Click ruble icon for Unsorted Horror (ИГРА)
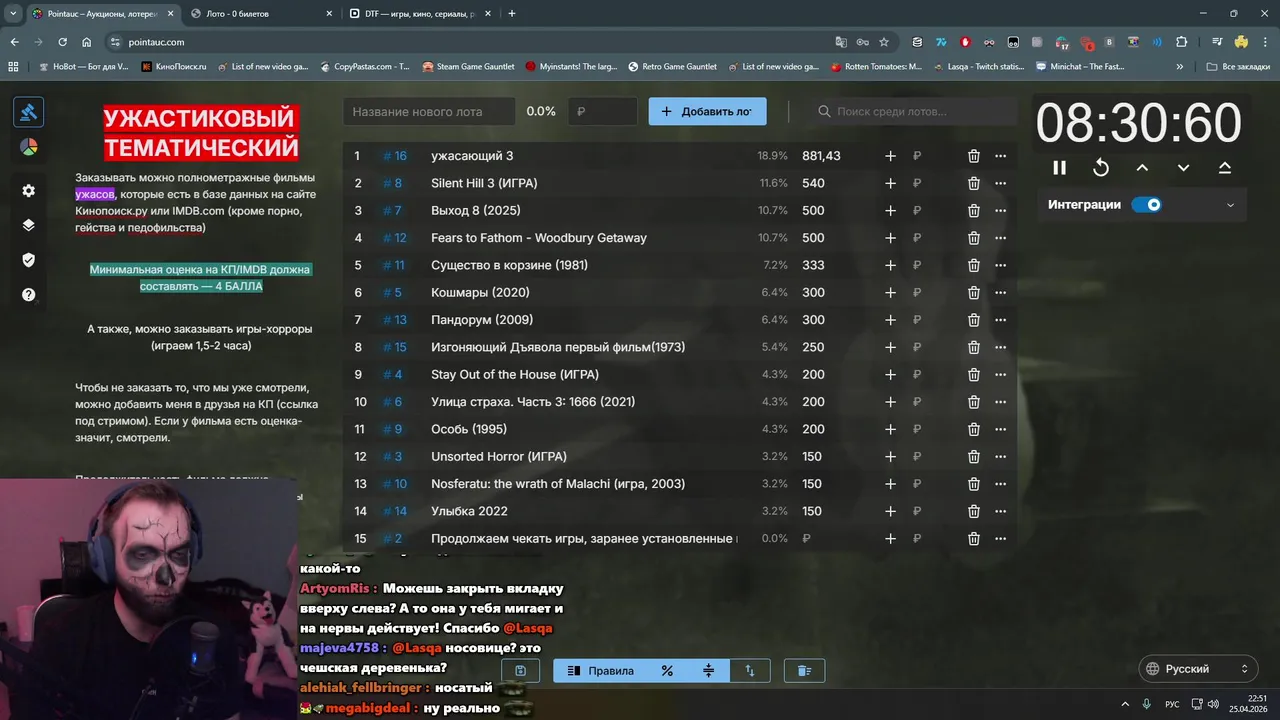The width and height of the screenshot is (1280, 720). tap(917, 457)
